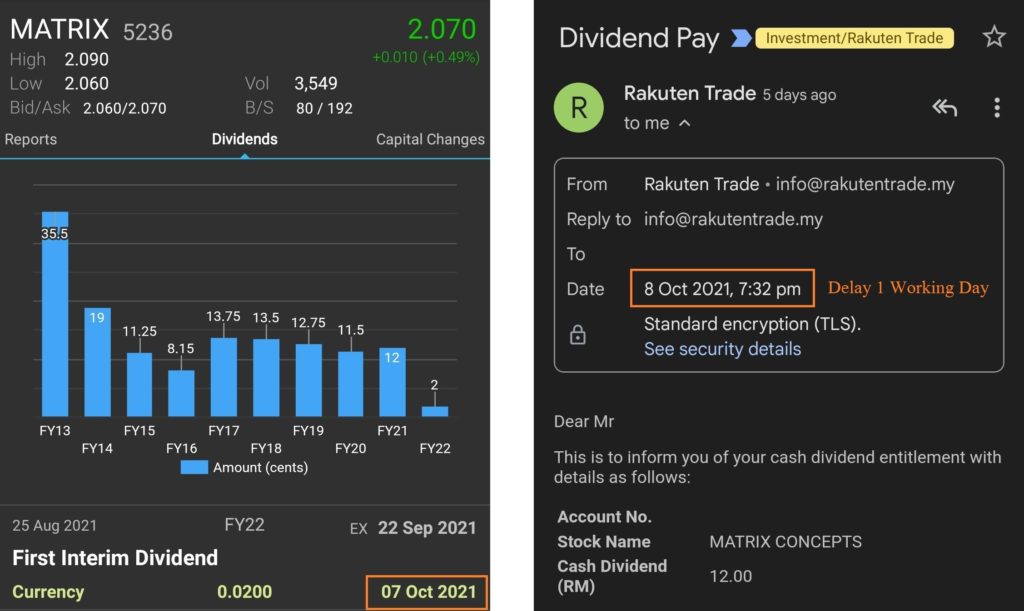Switch to the Reports tab

31,139
